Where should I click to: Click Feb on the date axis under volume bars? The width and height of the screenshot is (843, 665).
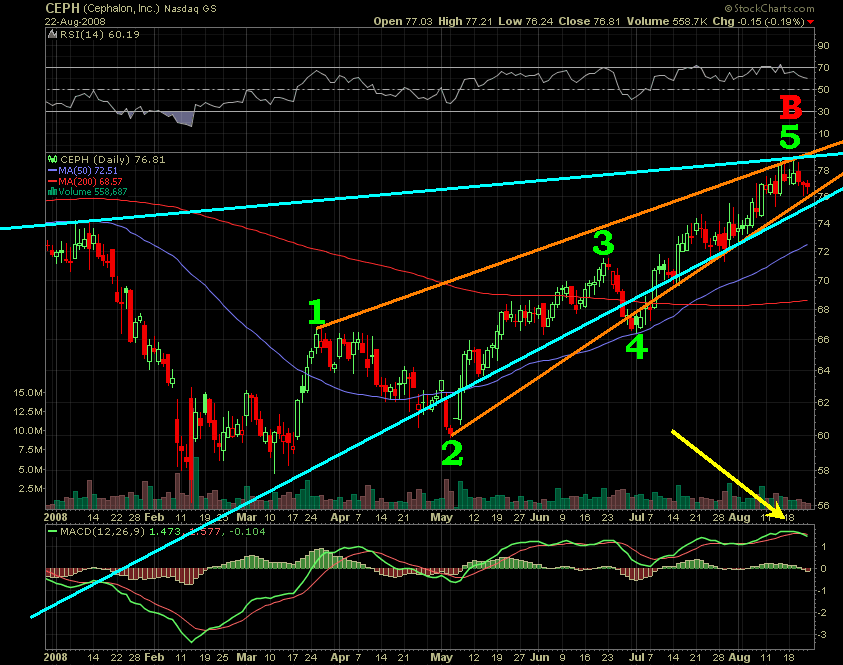[154, 517]
